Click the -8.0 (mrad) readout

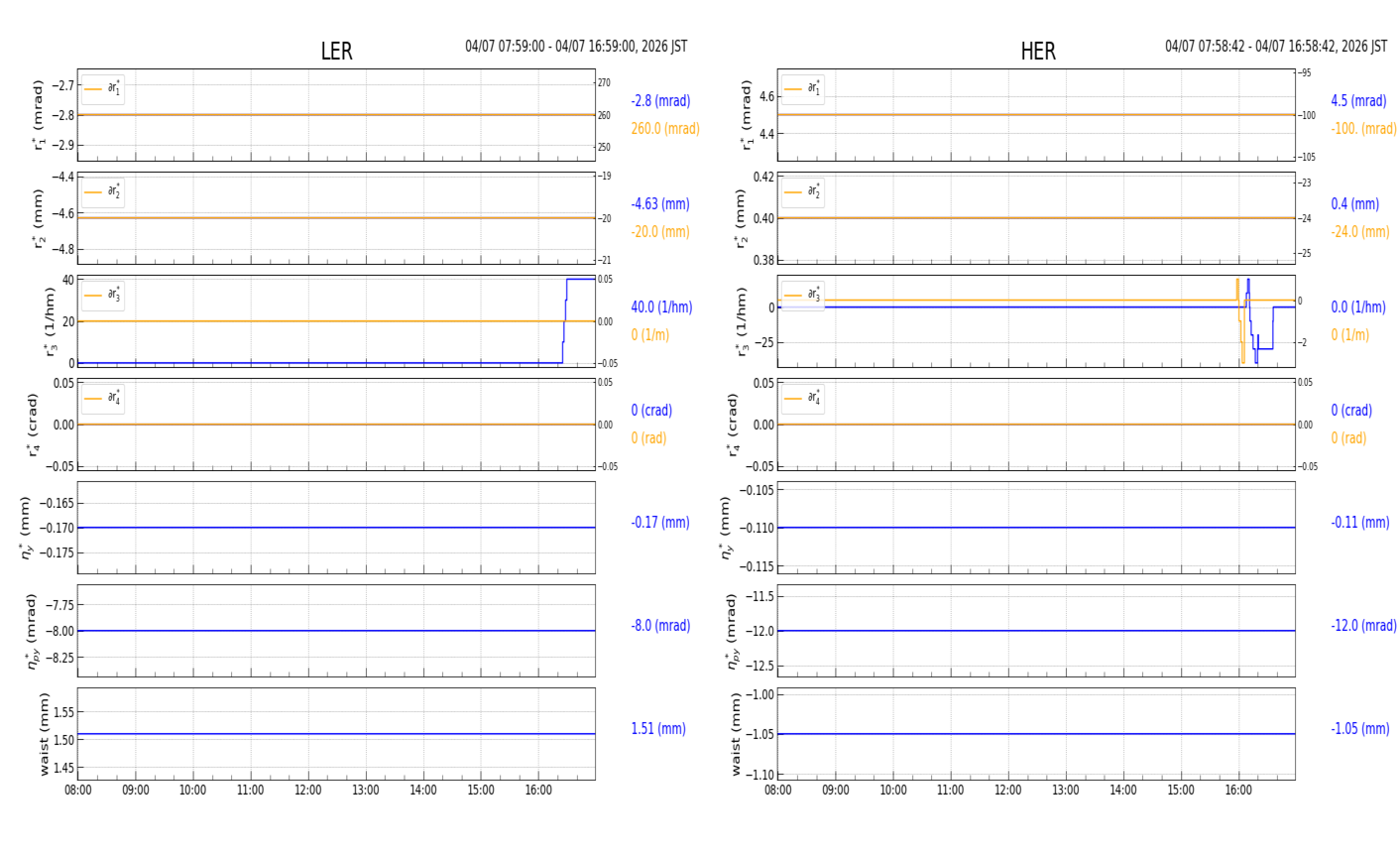tap(660, 626)
